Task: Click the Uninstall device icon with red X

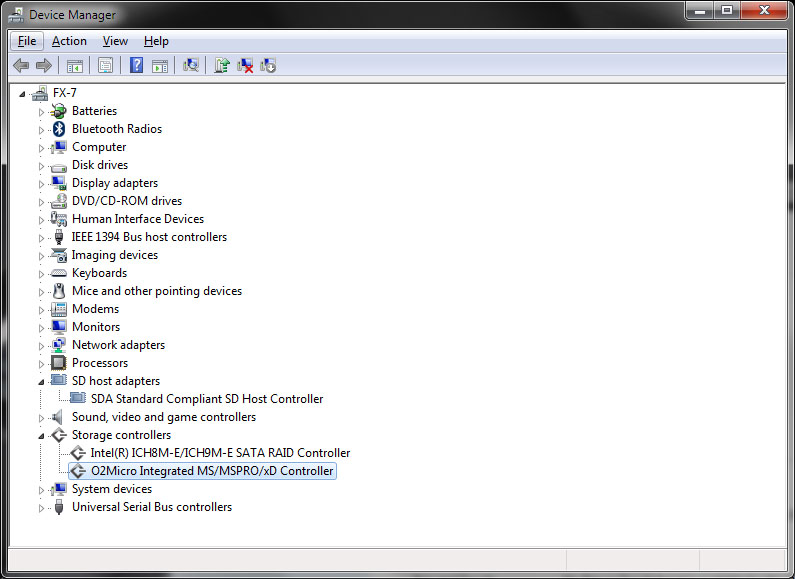Action: click(245, 65)
